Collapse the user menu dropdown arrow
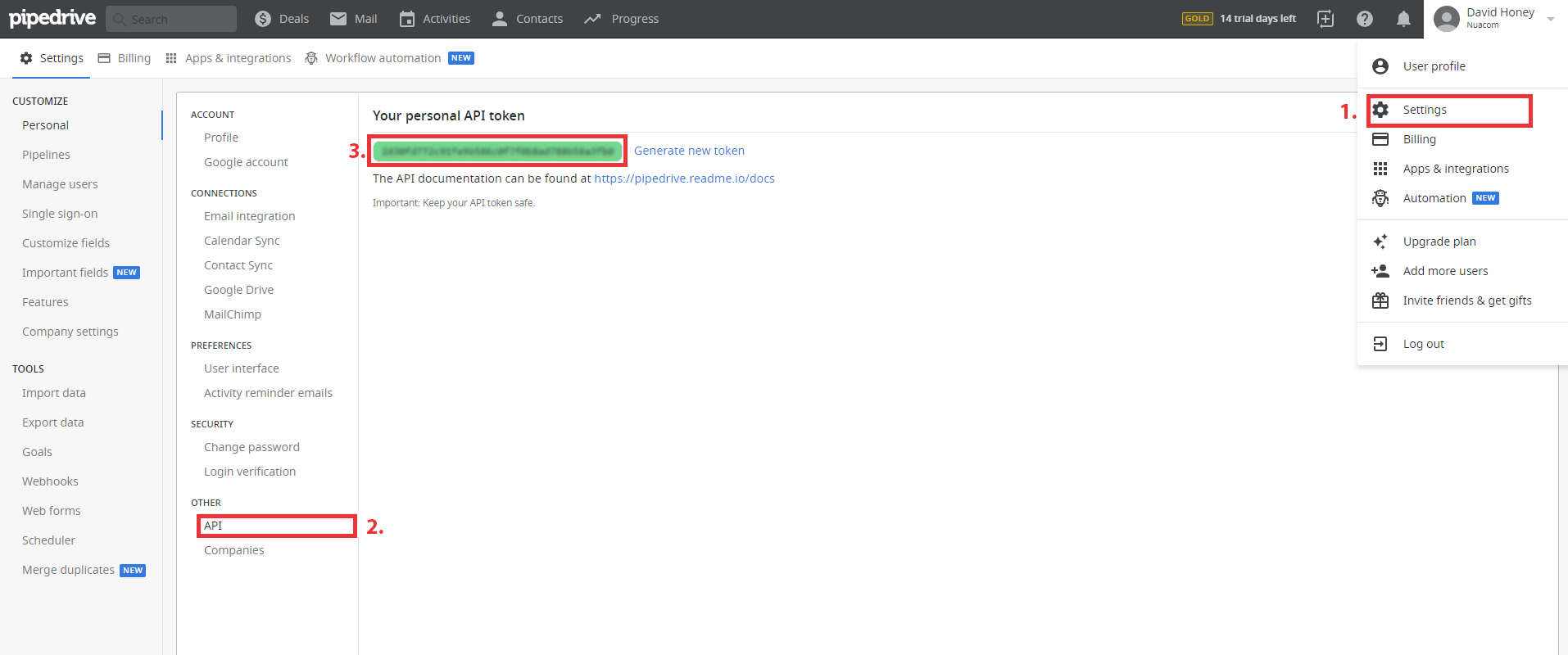 point(1551,19)
